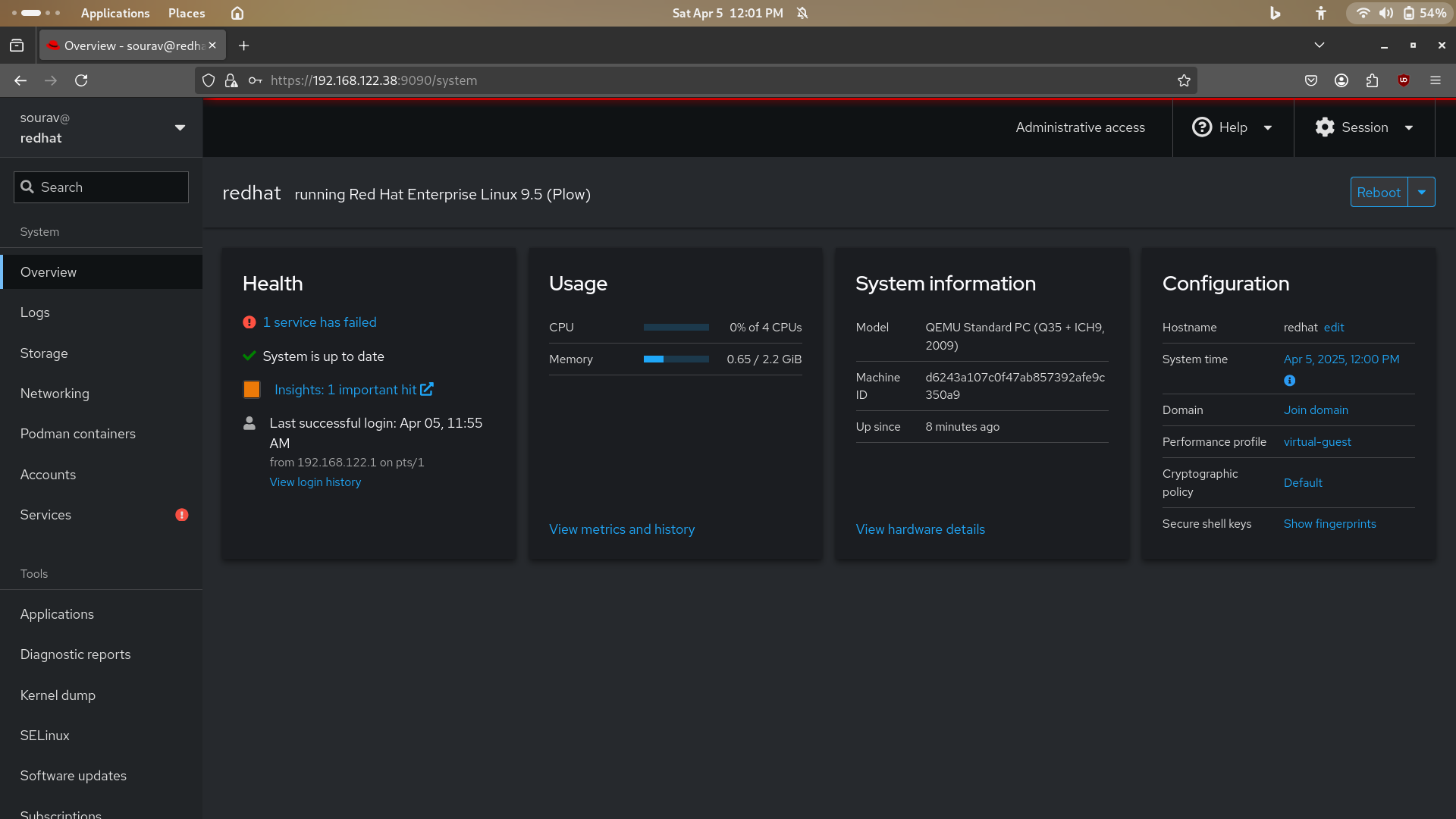Open Podman containers page
Screen dimensions: 1456x819
pyautogui.click(x=102, y=434)
